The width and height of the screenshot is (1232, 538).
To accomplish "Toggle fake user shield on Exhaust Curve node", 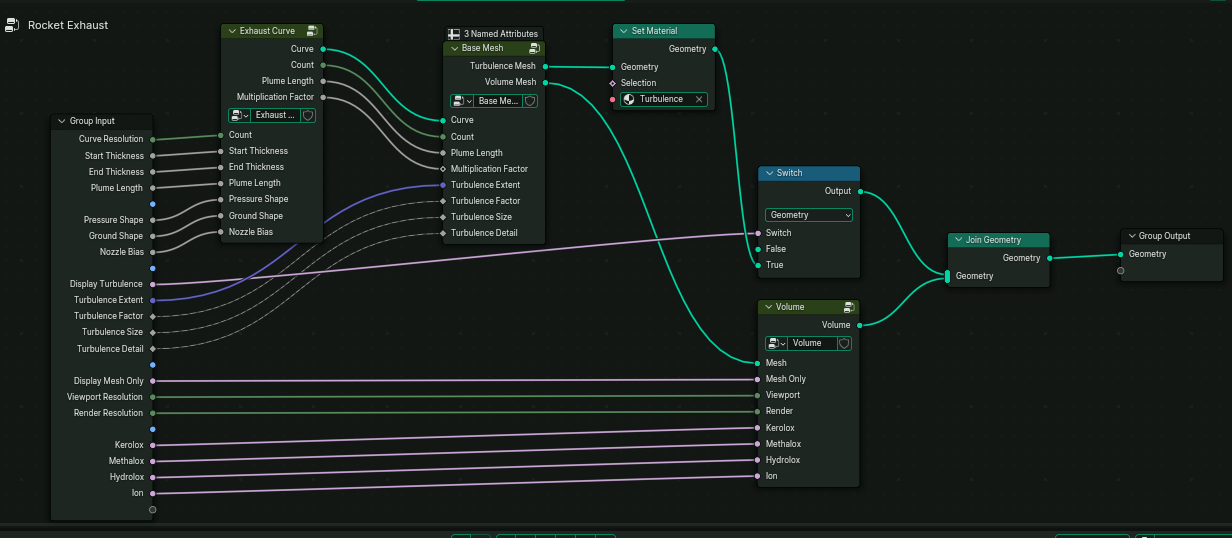I will 308,115.
